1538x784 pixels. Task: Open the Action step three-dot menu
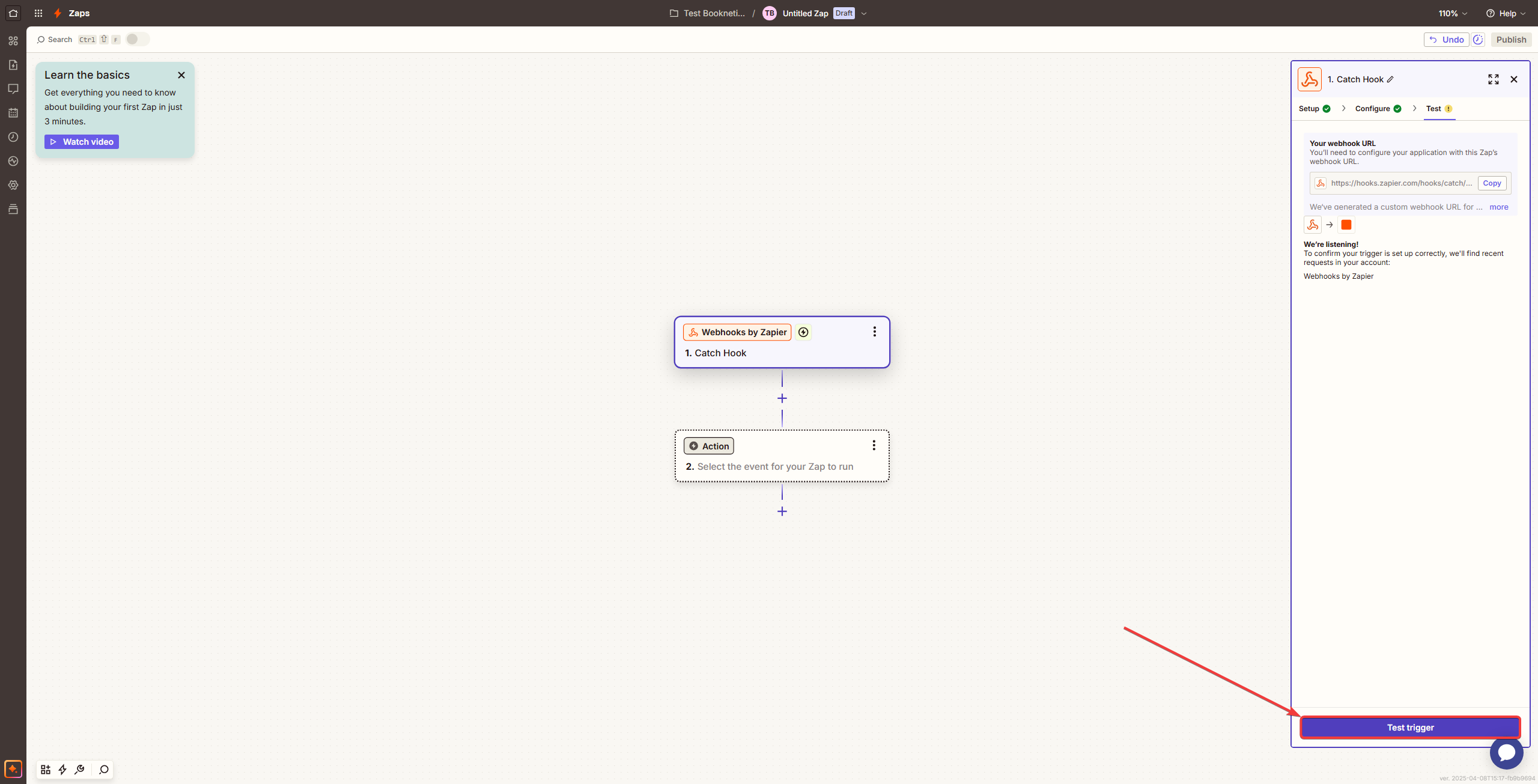874,445
